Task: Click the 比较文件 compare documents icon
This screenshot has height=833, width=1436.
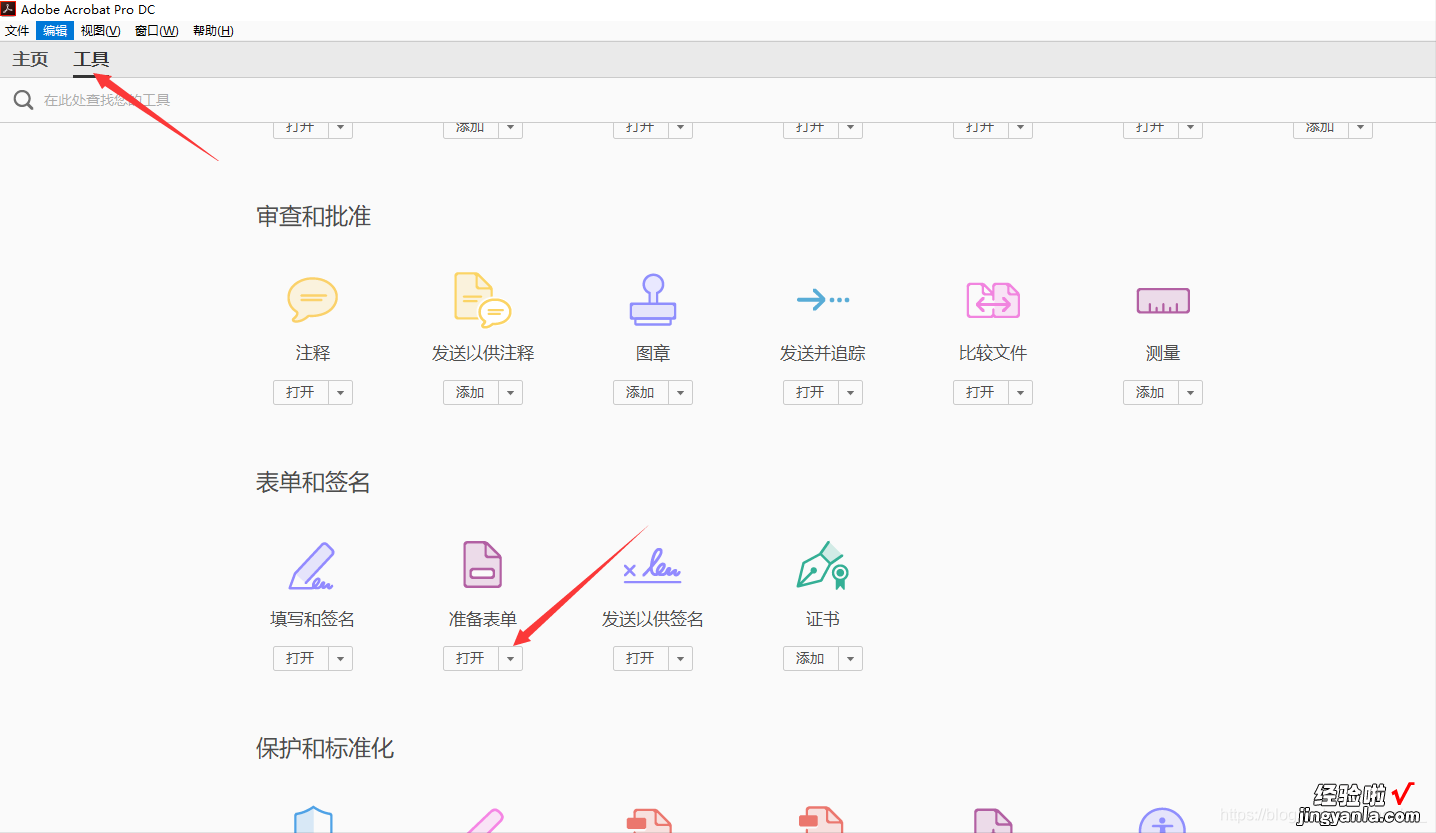Action: point(993,299)
